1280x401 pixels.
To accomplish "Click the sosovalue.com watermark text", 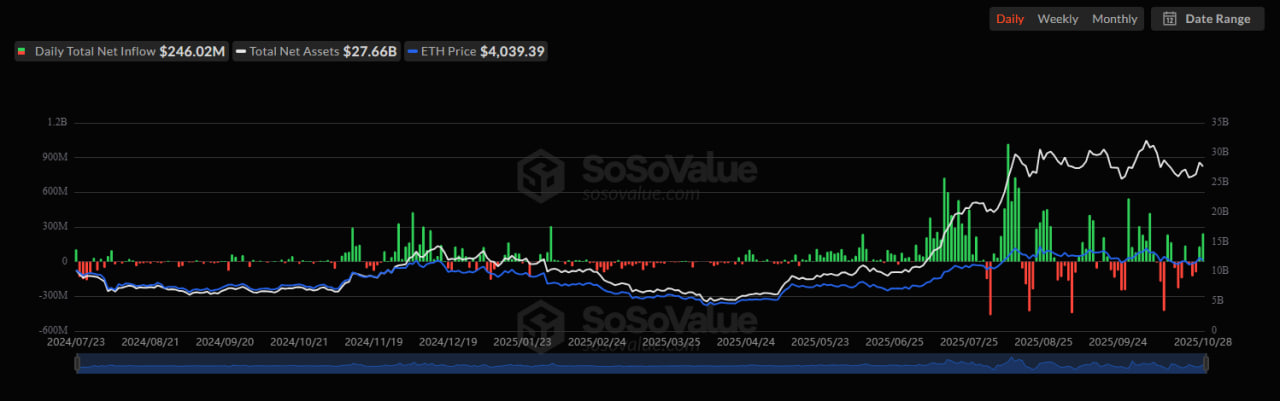I will [640, 194].
